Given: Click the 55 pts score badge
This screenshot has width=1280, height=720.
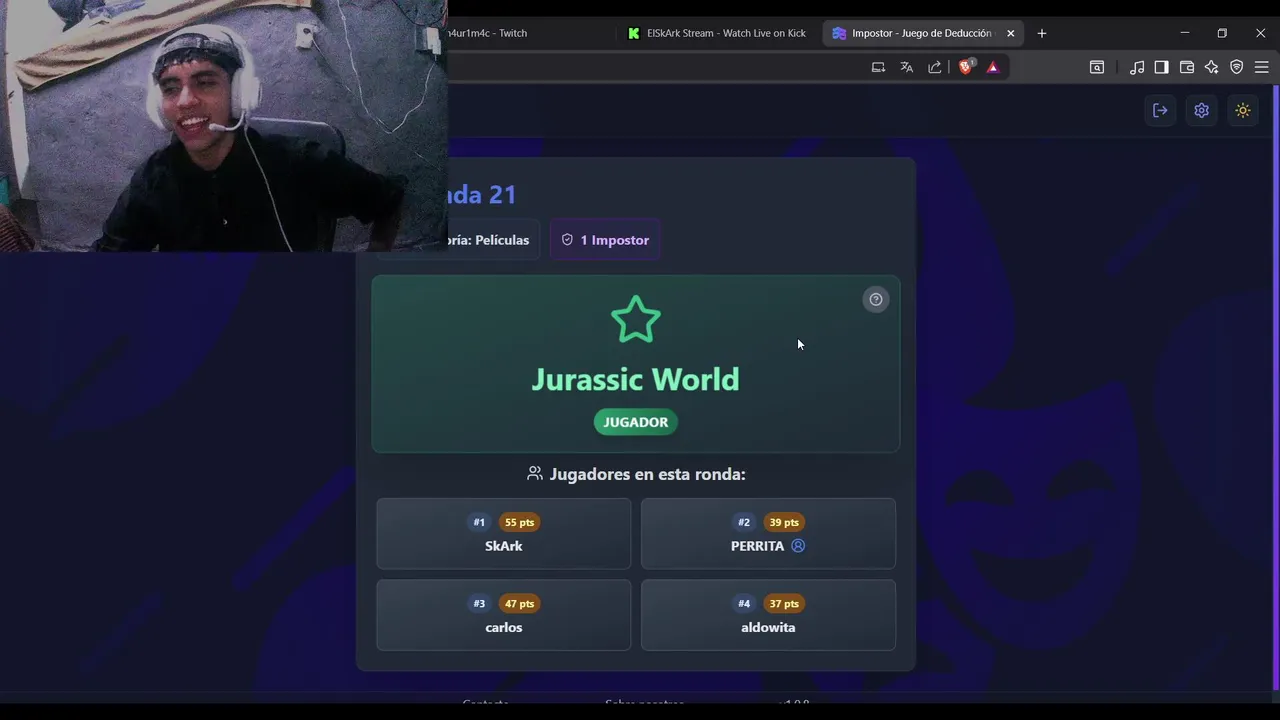Looking at the screenshot, I should coord(519,522).
